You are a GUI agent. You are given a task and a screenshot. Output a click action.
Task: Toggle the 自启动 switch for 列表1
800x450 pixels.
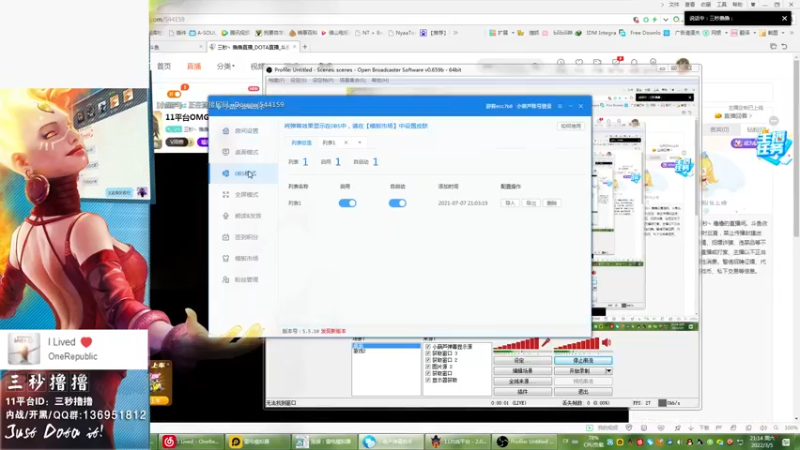[397, 203]
